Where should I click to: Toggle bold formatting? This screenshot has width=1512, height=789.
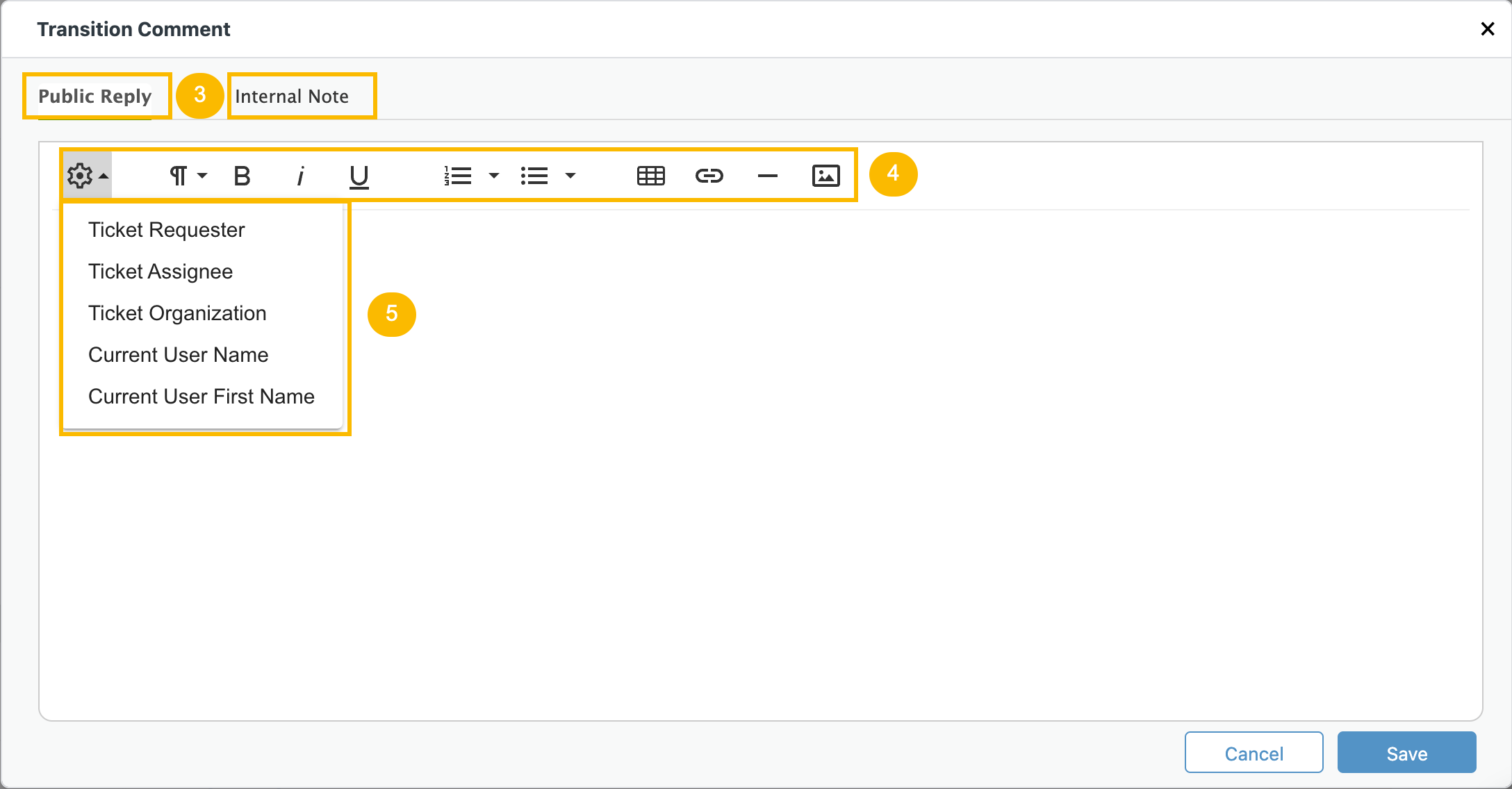pos(242,176)
